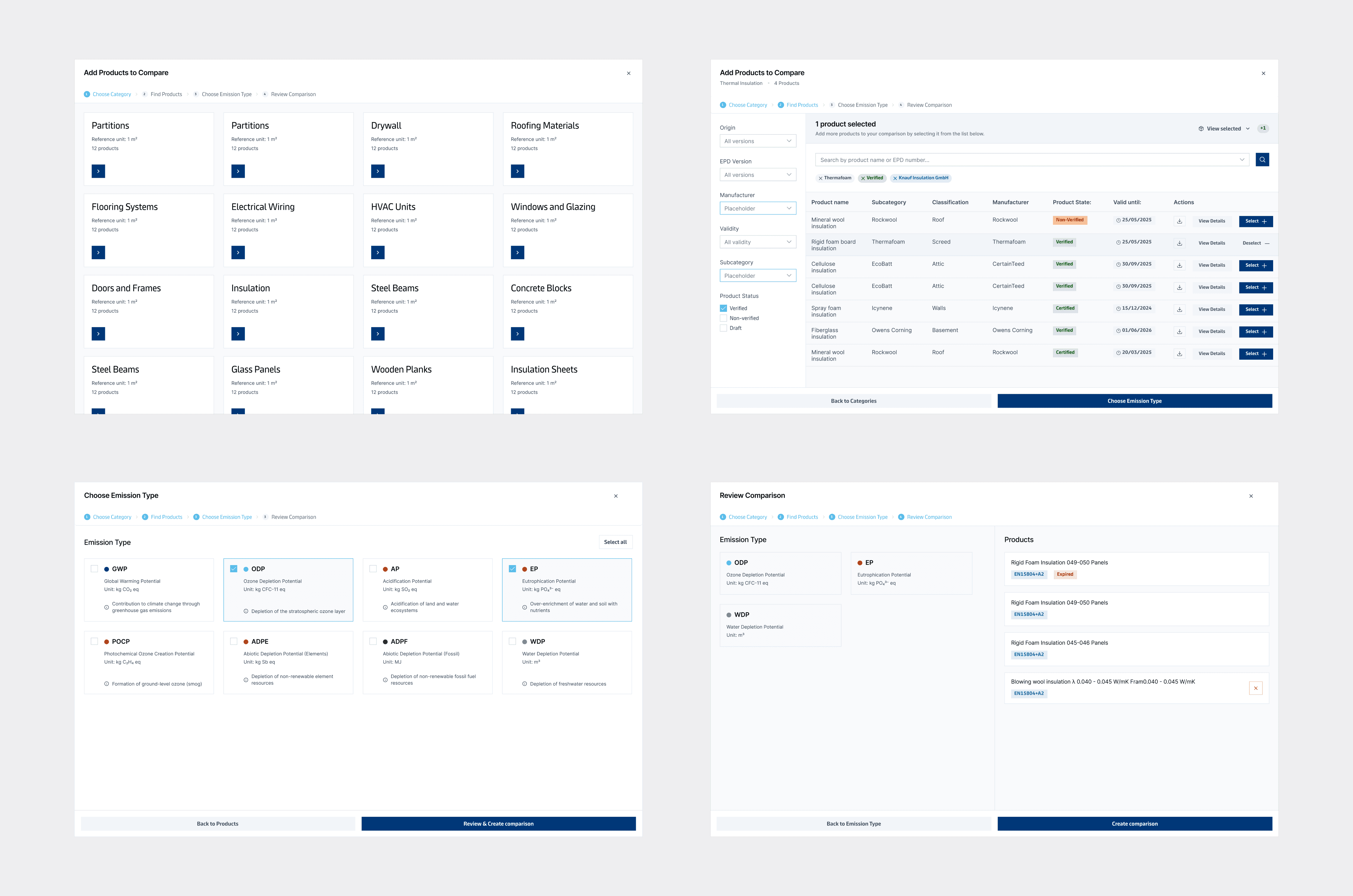The height and width of the screenshot is (896, 1353).
Task: Download the Non-Verified Mineral wool insulation EPD
Action: [x=1179, y=221]
